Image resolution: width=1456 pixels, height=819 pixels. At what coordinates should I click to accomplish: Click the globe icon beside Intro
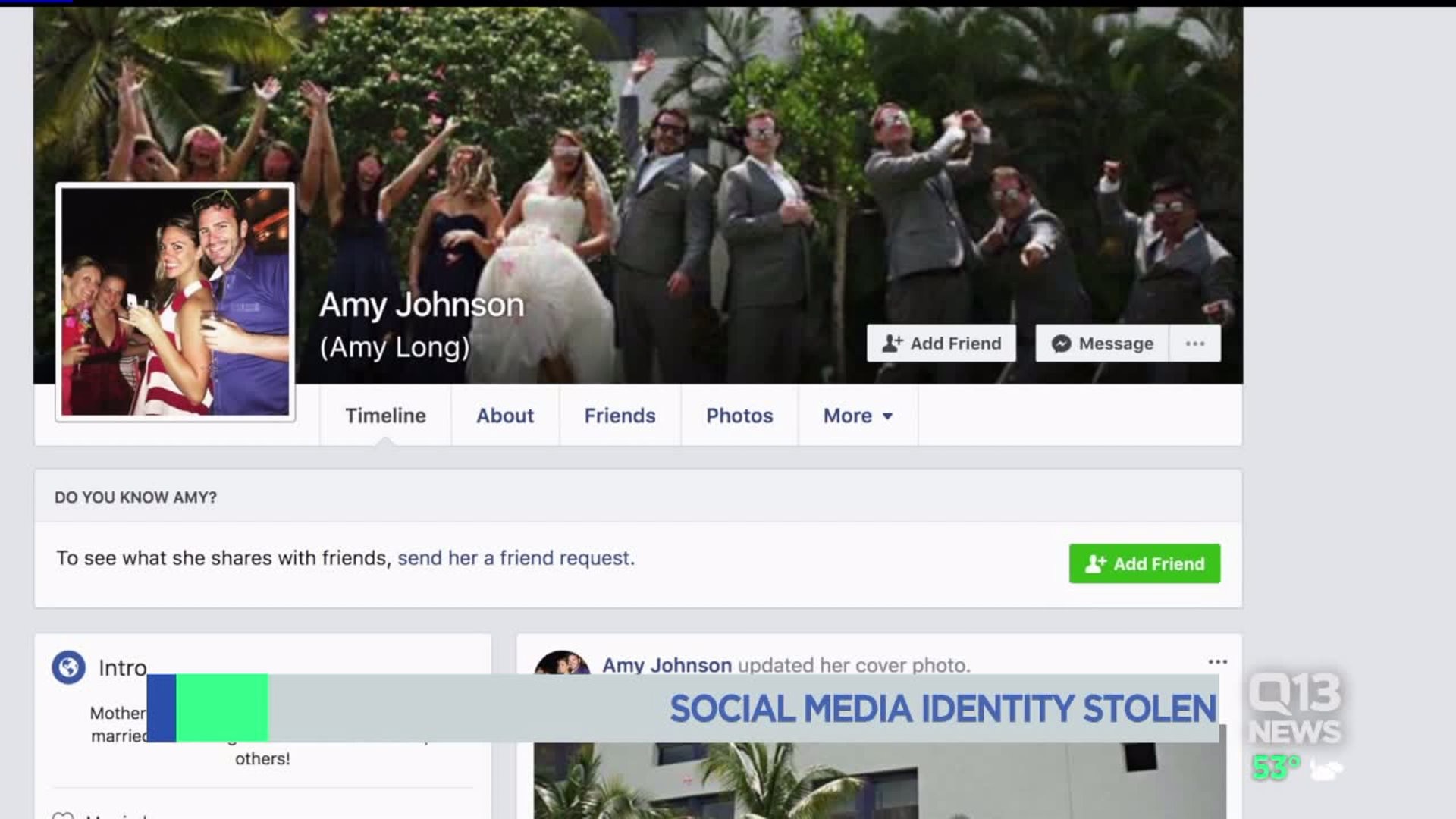pos(68,667)
